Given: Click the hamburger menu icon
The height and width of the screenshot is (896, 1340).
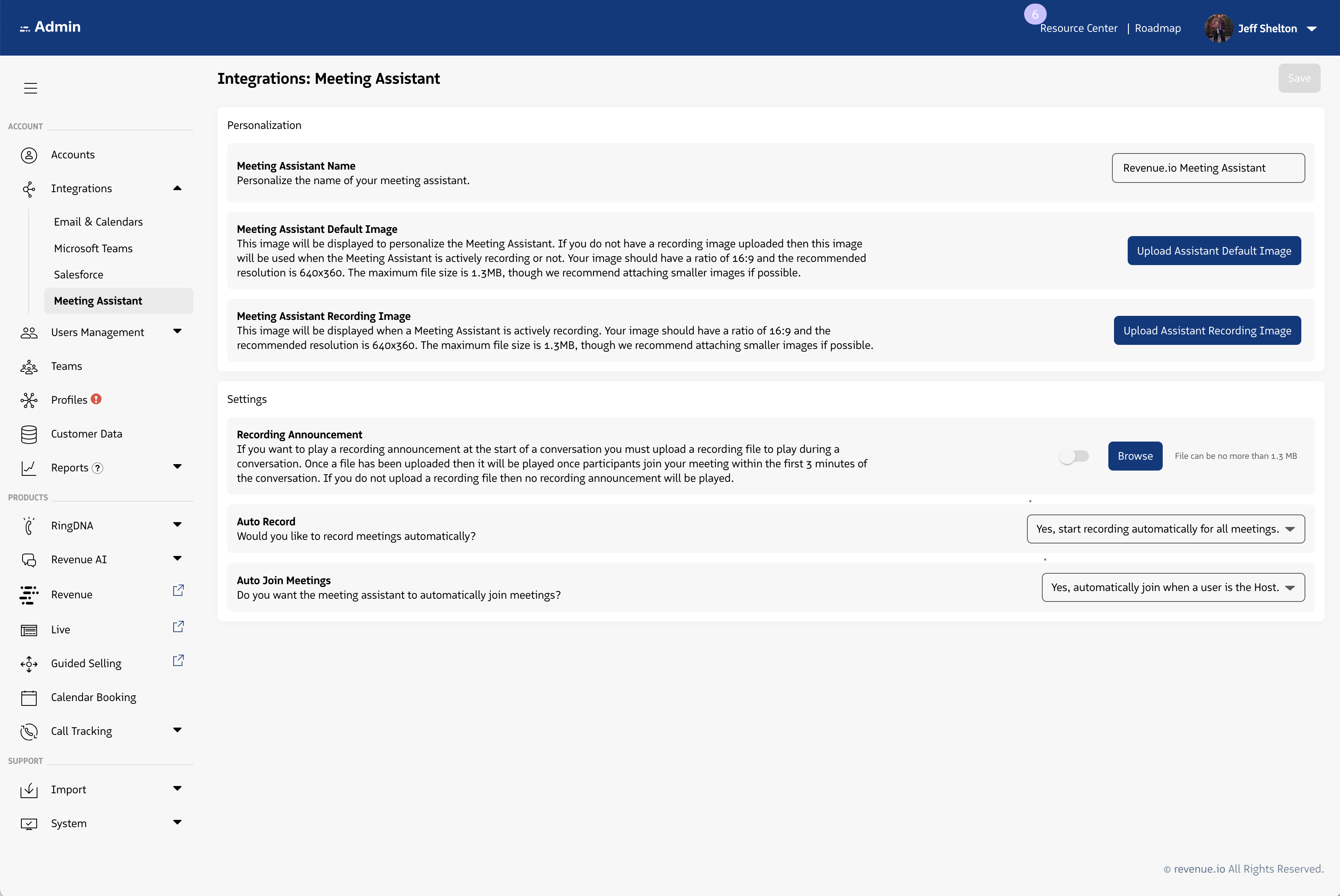Looking at the screenshot, I should [30, 88].
